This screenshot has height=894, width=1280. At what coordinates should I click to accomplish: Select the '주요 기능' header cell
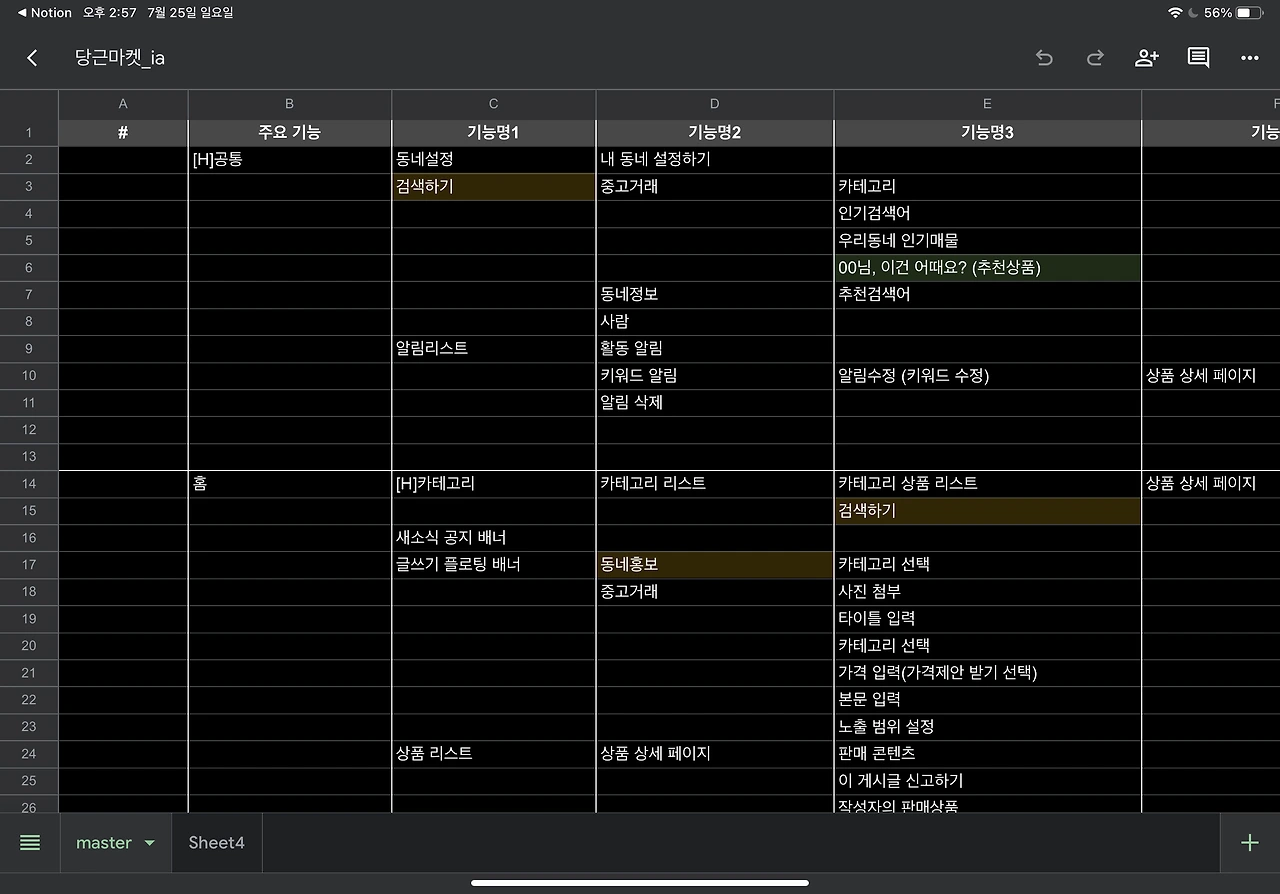(290, 133)
